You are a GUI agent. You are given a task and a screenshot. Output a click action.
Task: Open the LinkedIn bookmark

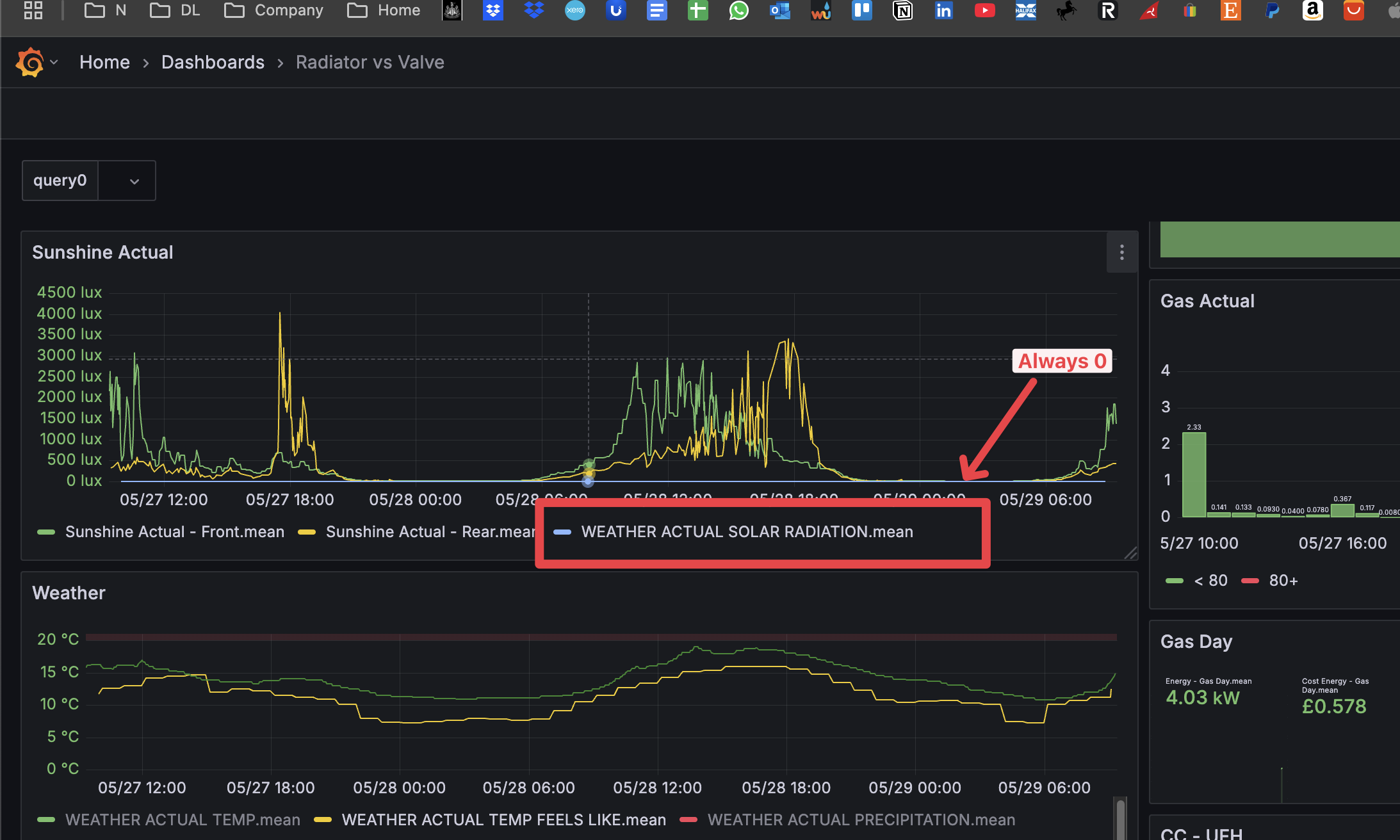click(x=943, y=10)
